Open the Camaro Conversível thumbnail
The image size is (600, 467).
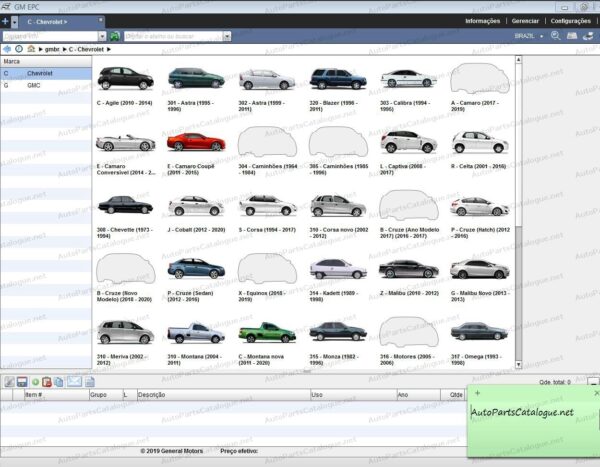(x=126, y=142)
